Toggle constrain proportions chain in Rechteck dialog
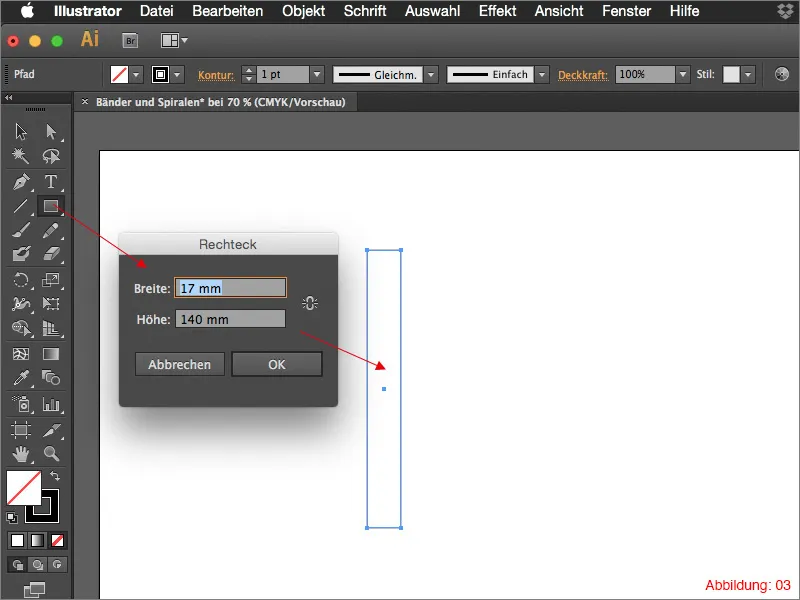The width and height of the screenshot is (800, 600). (310, 303)
